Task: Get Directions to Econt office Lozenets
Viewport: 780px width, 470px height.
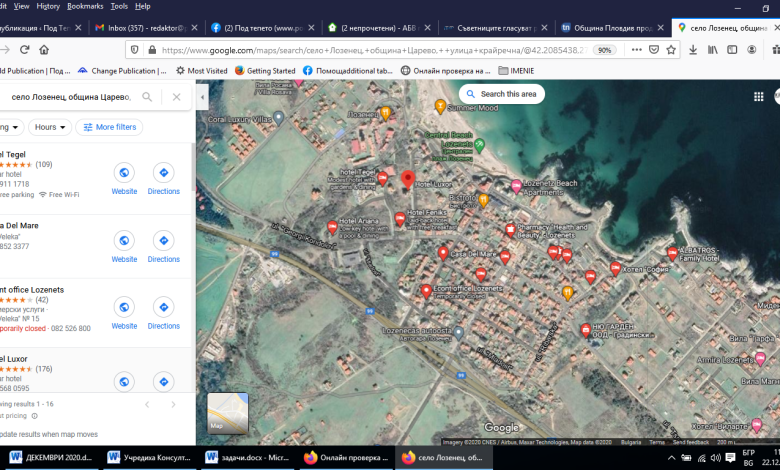Action: pyautogui.click(x=164, y=314)
